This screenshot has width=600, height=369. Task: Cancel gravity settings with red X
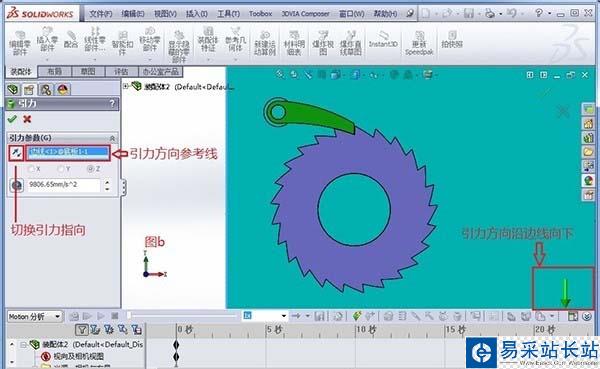pyautogui.click(x=27, y=119)
